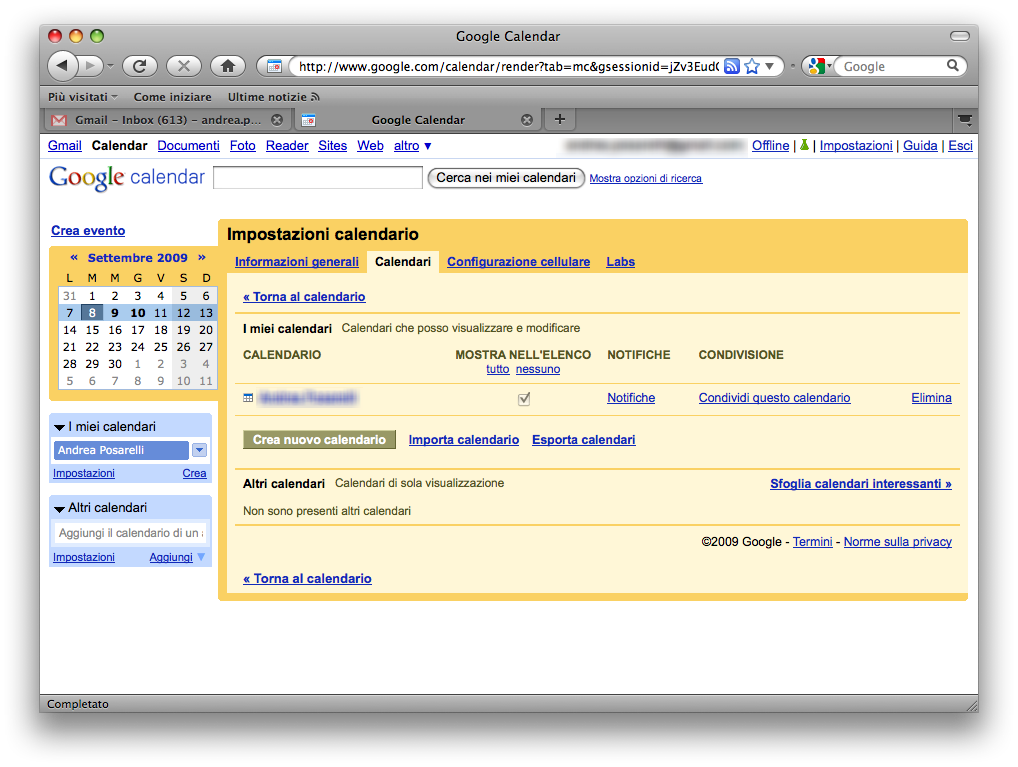
Task: Click the RSS feed icon in address bar
Action: (x=732, y=66)
